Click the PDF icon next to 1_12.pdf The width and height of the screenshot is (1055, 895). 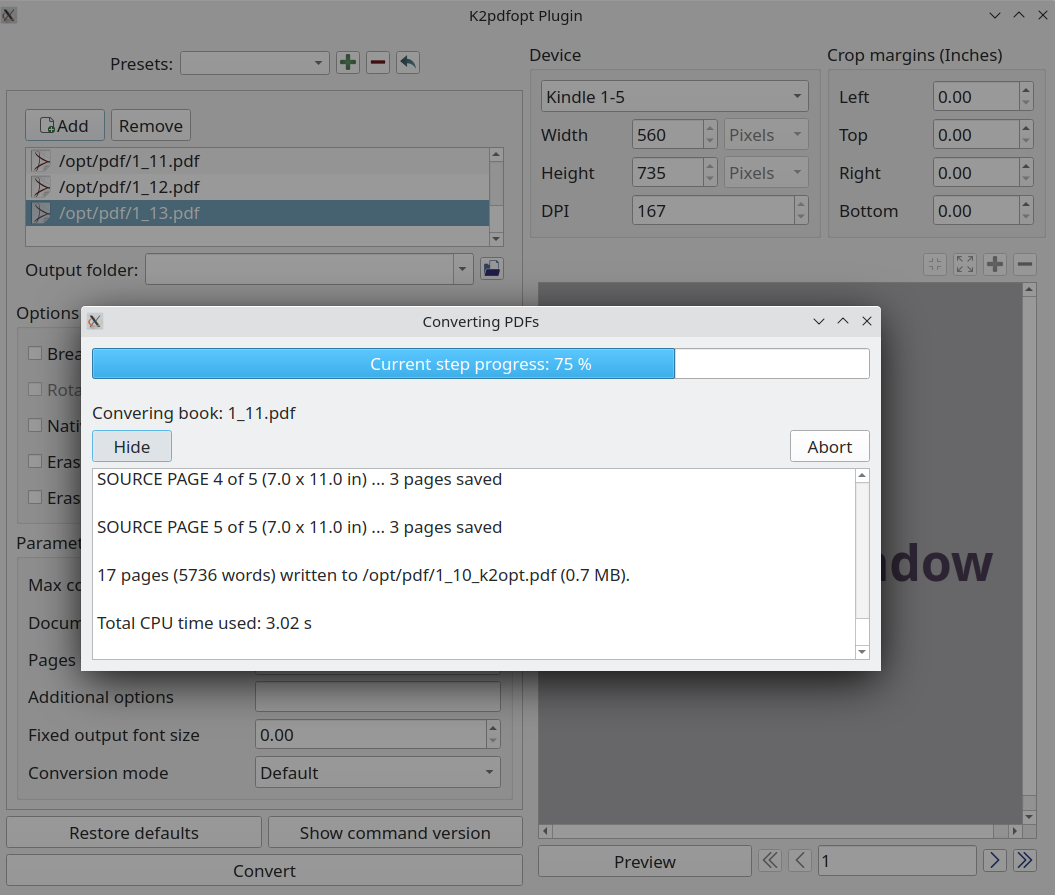coord(42,187)
